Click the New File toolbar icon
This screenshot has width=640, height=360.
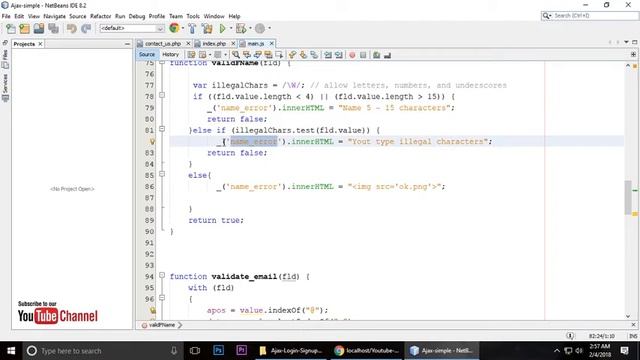(x=11, y=28)
